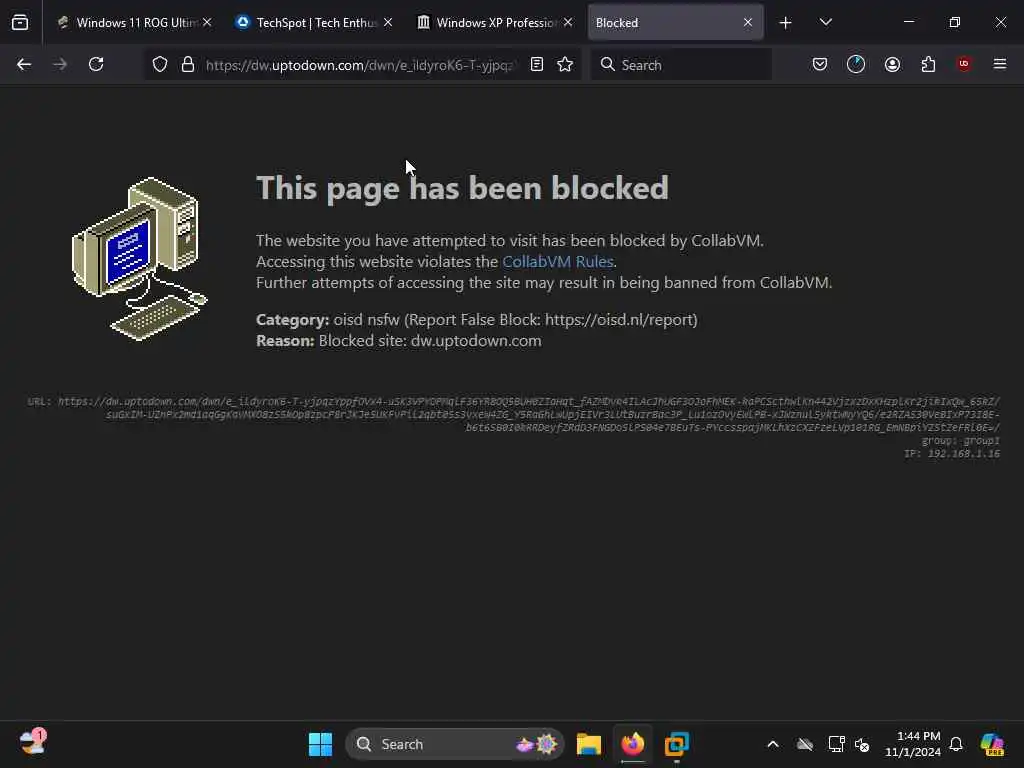Image resolution: width=1024 pixels, height=768 pixels.
Task: Open uBlock Origin extension icon
Action: pyautogui.click(x=964, y=64)
